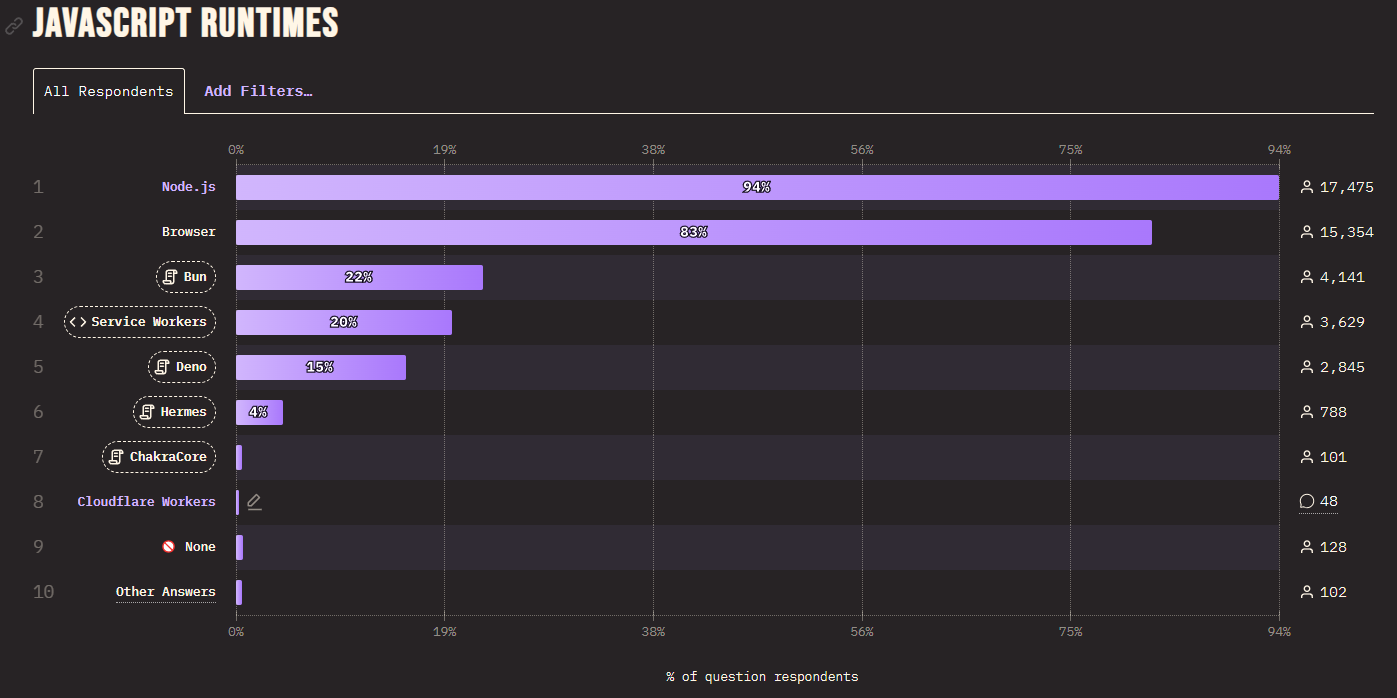Open the Other Answers link

[166, 592]
